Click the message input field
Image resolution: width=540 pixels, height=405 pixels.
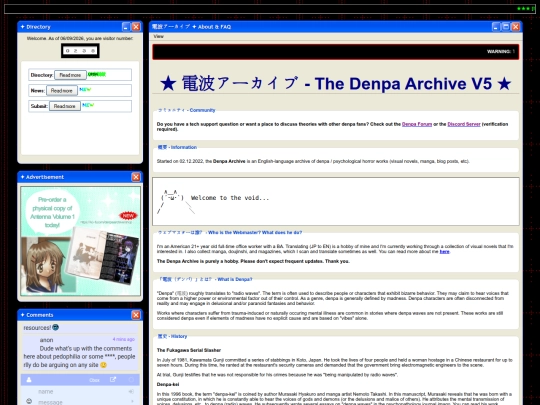81,402
